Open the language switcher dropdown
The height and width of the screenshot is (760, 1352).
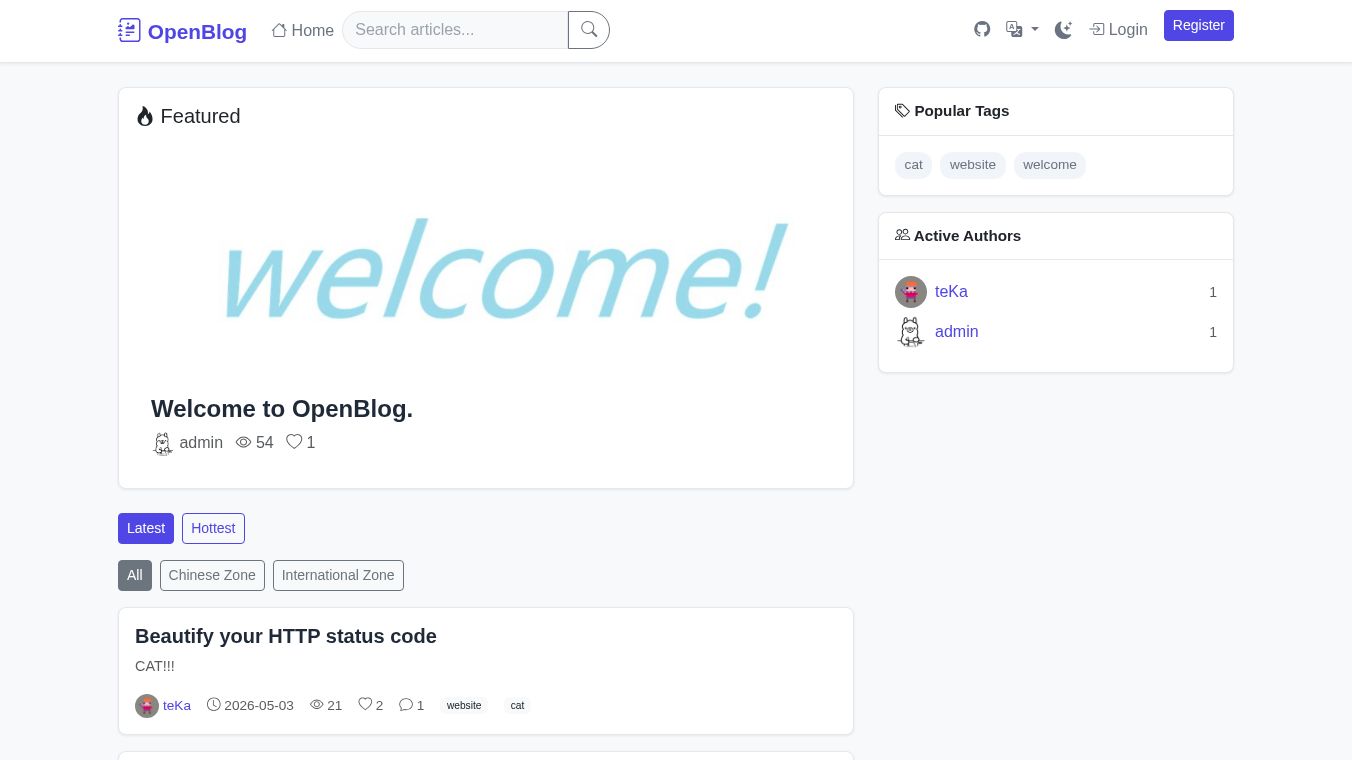1022,29
